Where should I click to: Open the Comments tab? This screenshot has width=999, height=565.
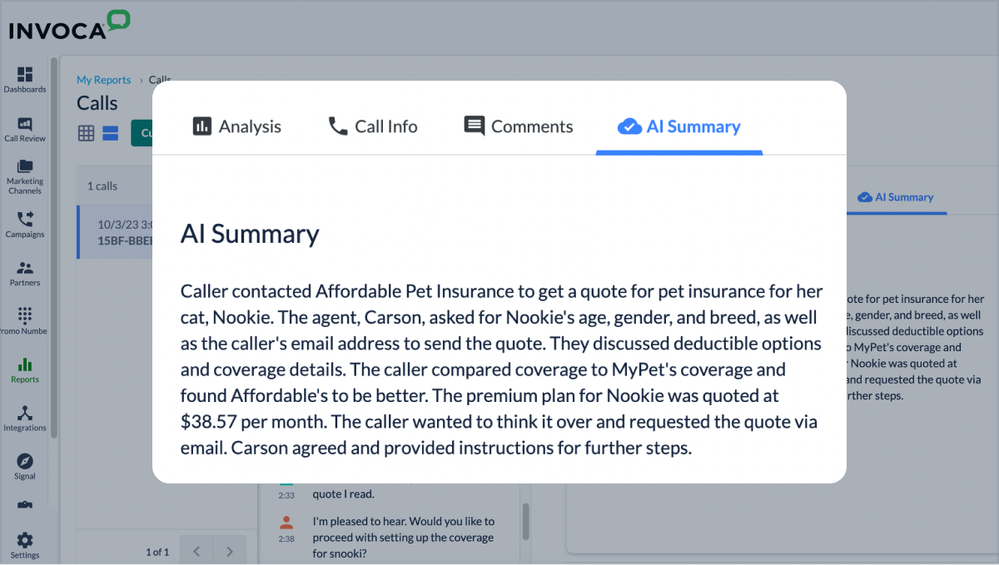point(518,126)
